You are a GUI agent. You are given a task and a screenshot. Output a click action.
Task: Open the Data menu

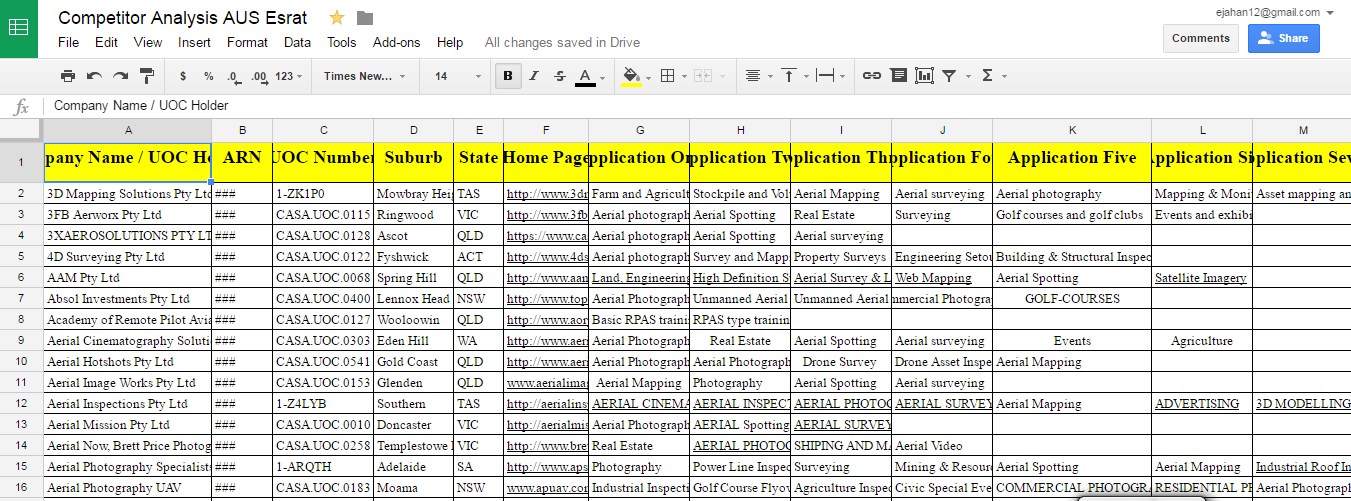pyautogui.click(x=297, y=43)
